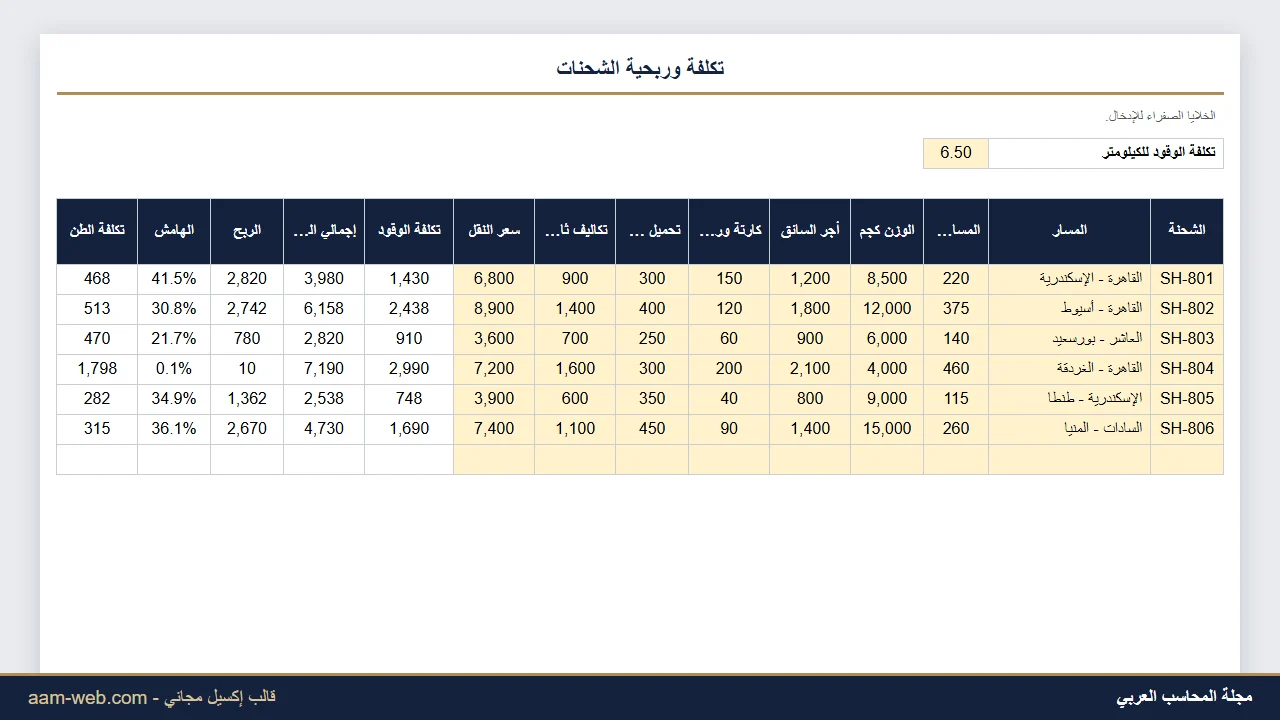Click the "تكلفة الوقود للكيلومتر" label cell
Screen dimensions: 1280x720
coord(1106,153)
